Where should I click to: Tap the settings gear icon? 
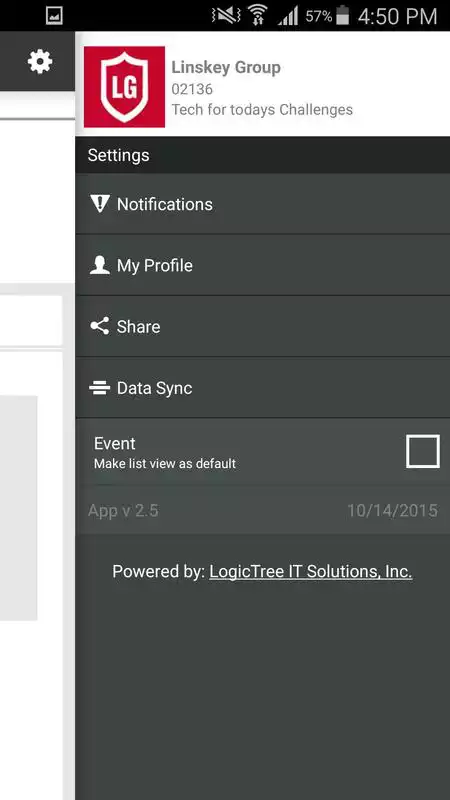[40, 62]
